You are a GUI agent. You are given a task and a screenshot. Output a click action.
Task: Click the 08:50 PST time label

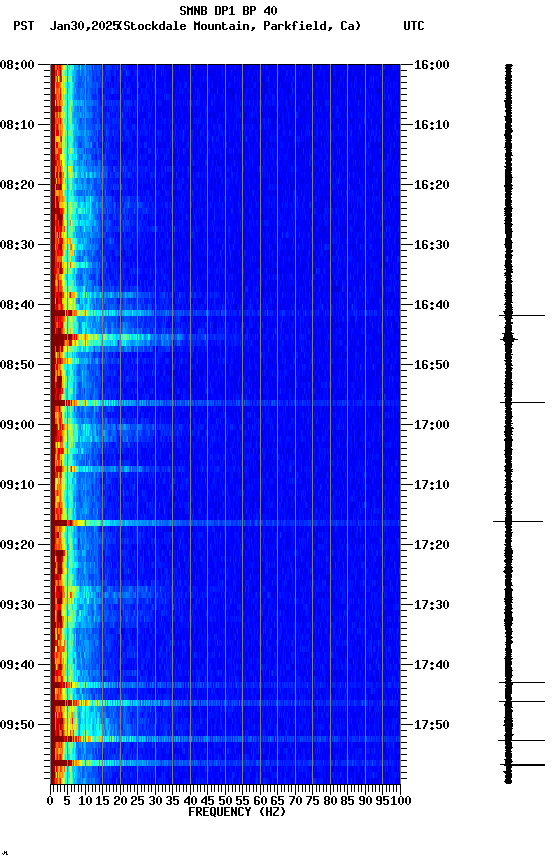(x=17, y=365)
